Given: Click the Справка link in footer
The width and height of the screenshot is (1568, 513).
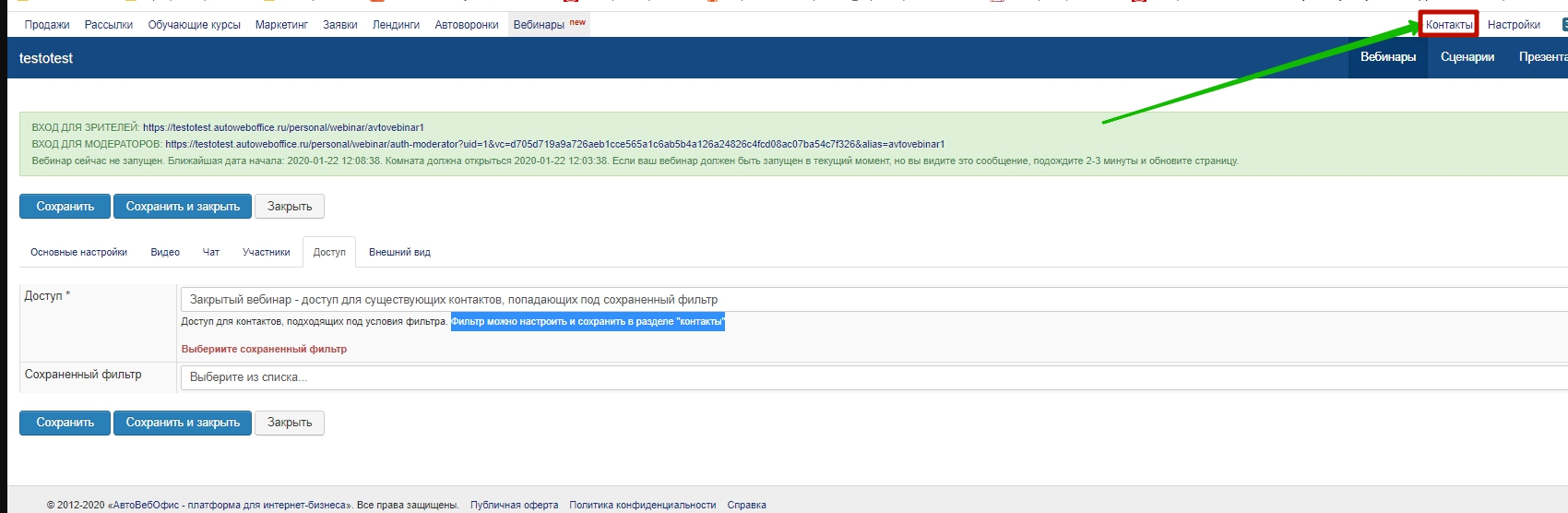Looking at the screenshot, I should tap(746, 505).
